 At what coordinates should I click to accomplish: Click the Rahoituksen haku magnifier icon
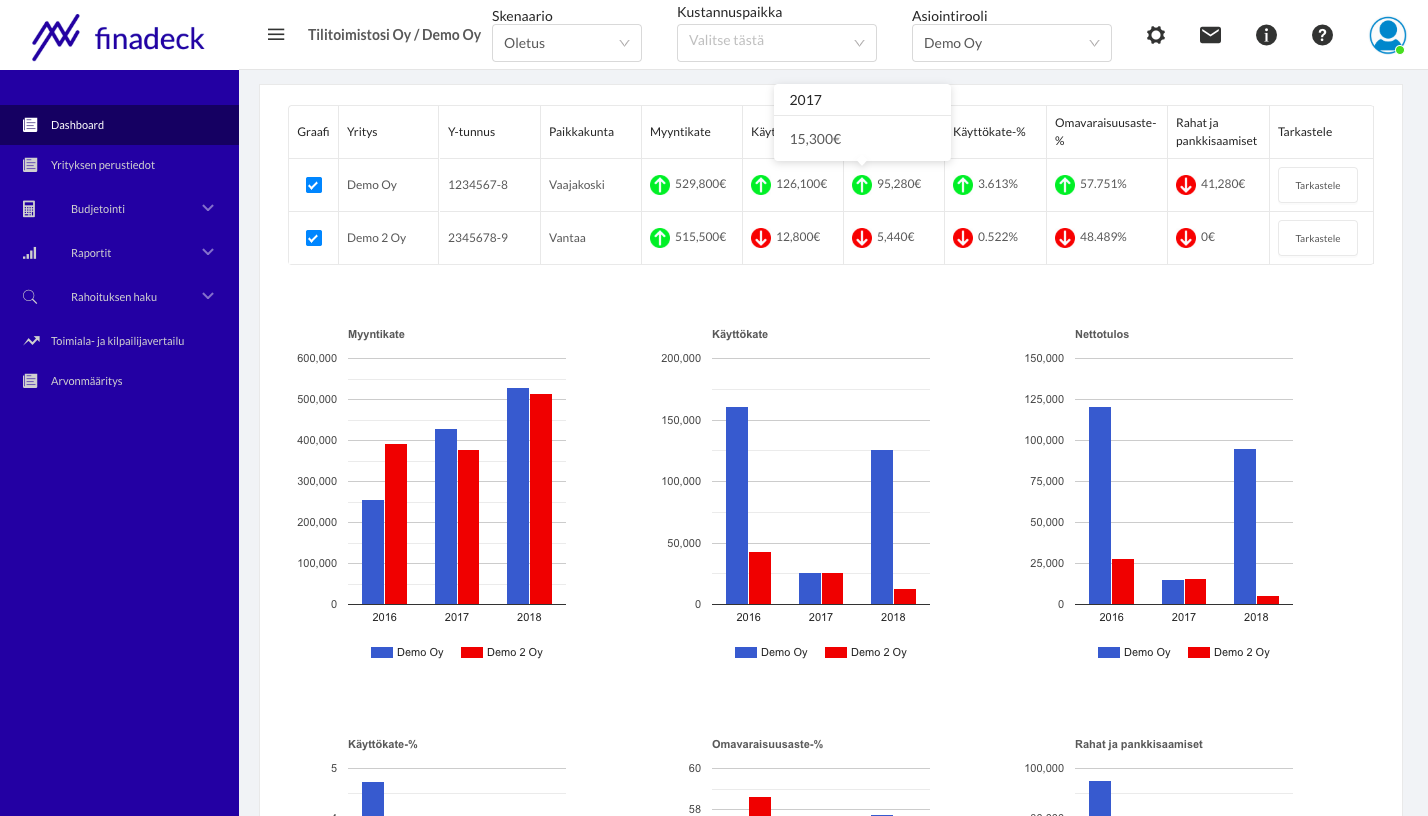[30, 297]
